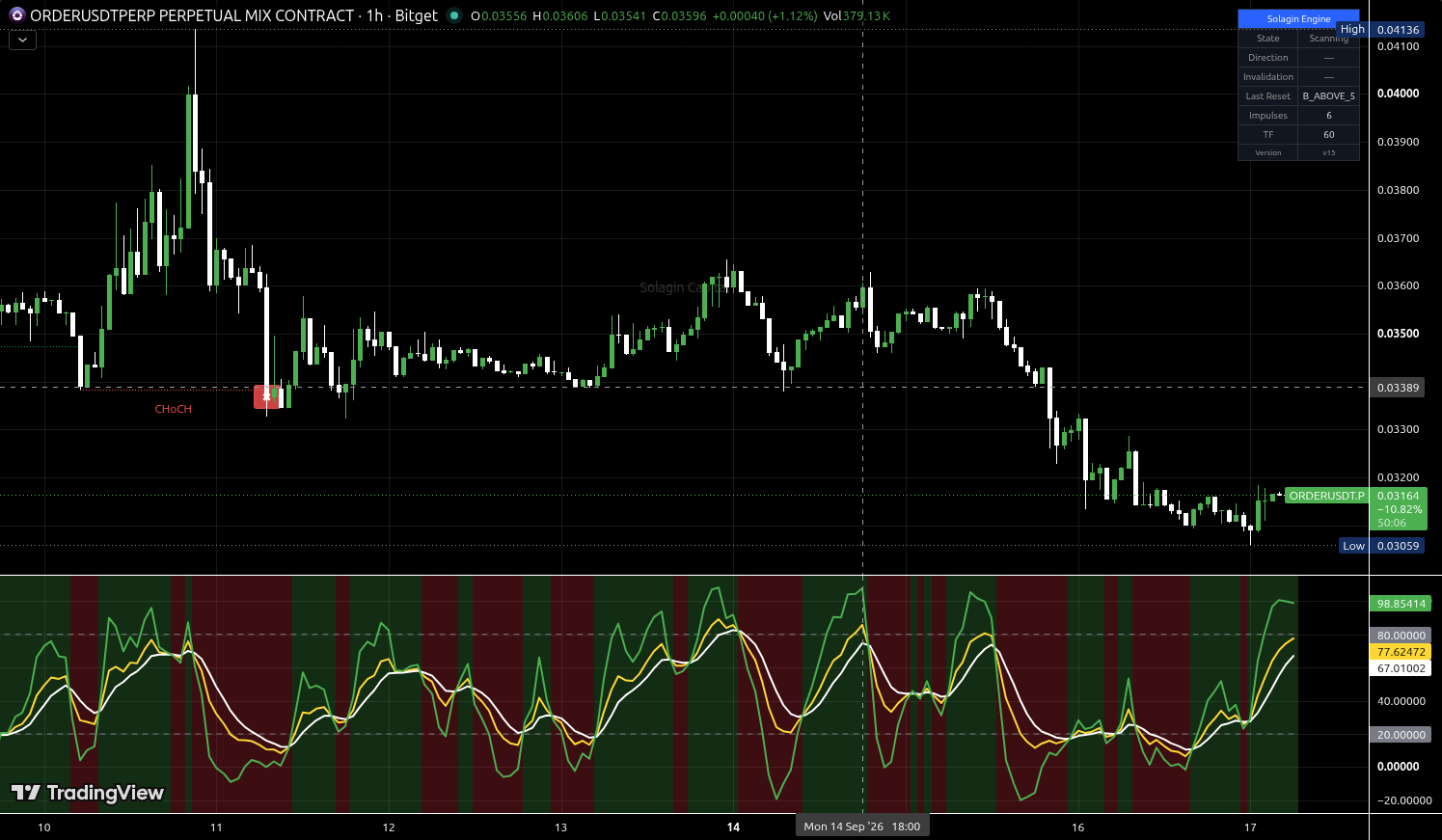Click the Last Reset row label

1267,96
